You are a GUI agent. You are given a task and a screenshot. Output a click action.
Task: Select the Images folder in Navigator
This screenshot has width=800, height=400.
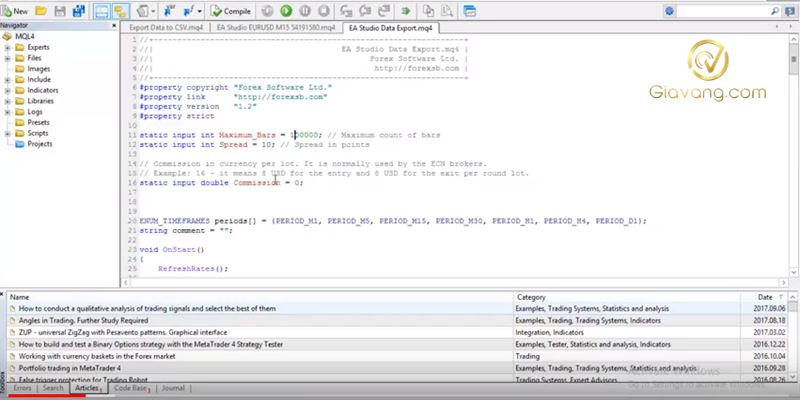(x=33, y=69)
